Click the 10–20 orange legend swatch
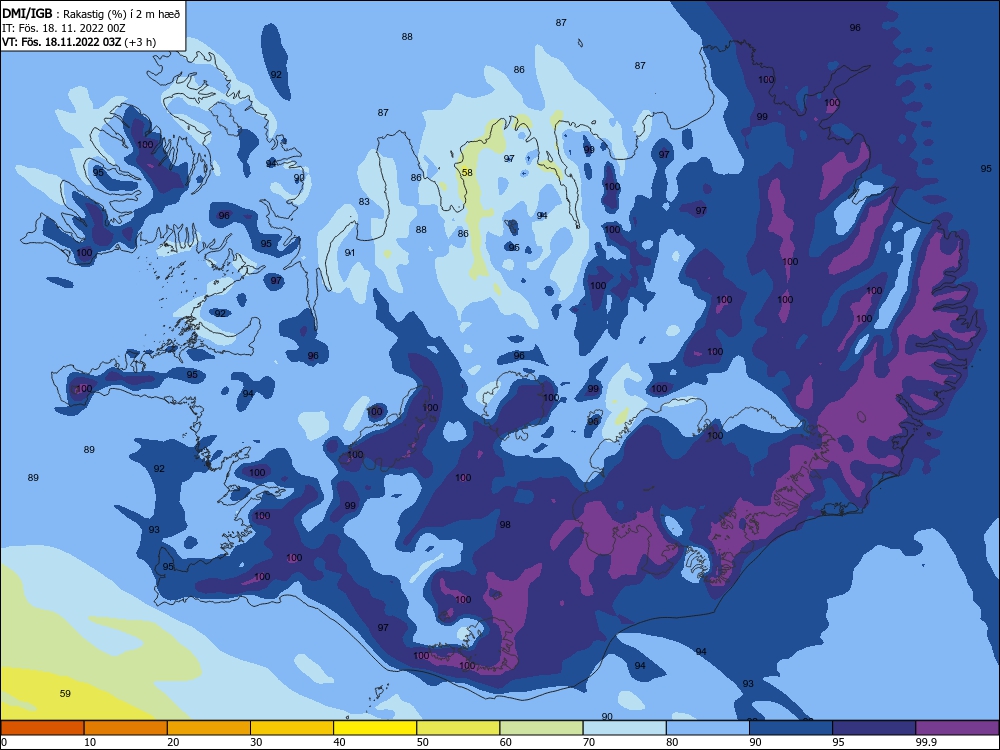The image size is (1000, 750). (126, 728)
